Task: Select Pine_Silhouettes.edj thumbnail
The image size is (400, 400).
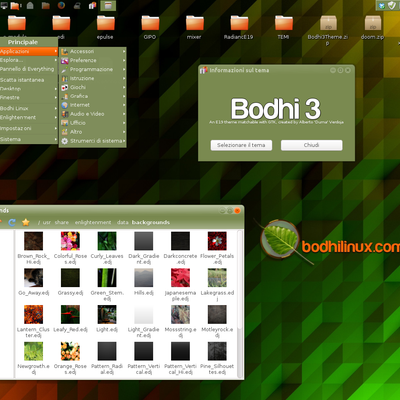Action: [x=217, y=351]
